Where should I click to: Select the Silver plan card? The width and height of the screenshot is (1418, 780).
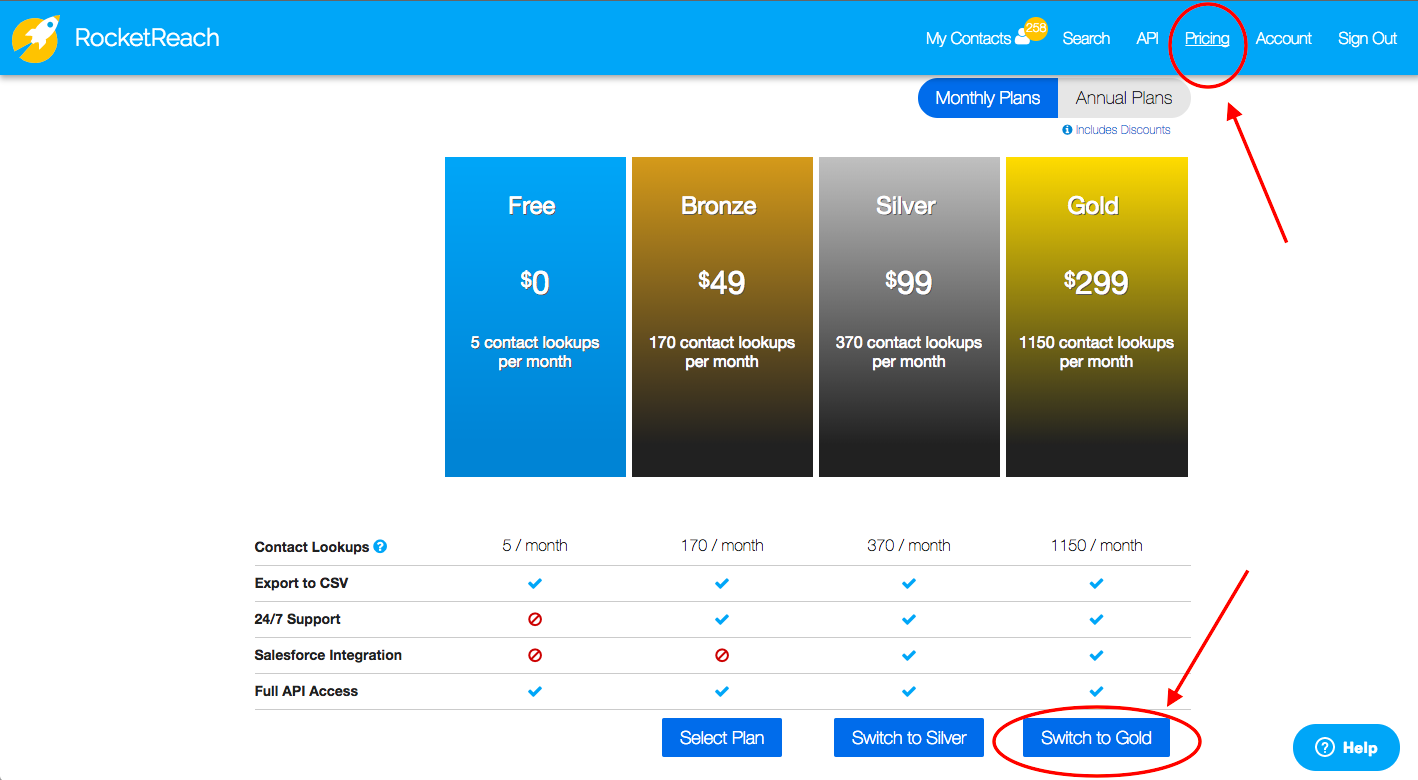(x=909, y=316)
